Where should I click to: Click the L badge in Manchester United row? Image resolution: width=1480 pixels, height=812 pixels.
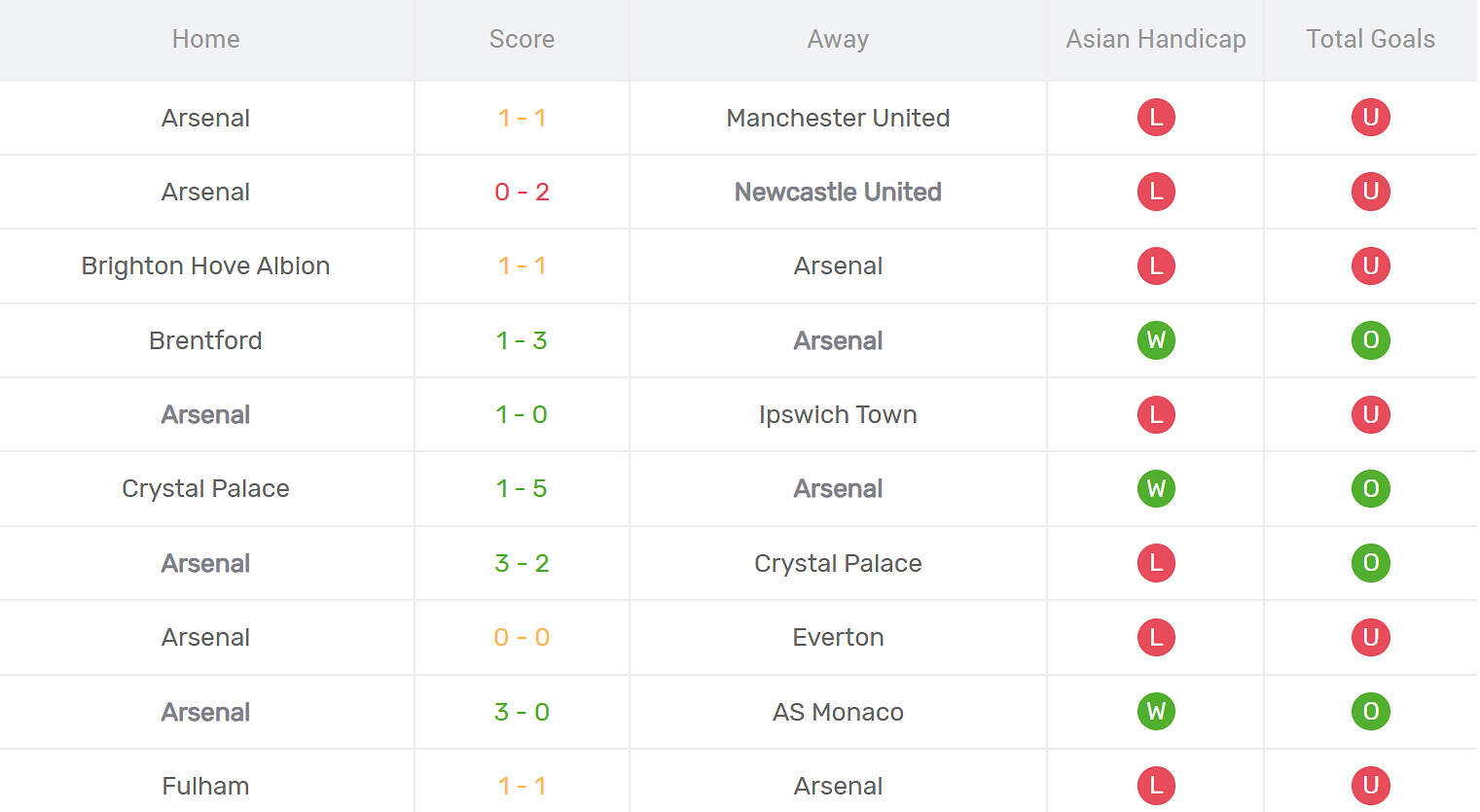[x=1156, y=118]
